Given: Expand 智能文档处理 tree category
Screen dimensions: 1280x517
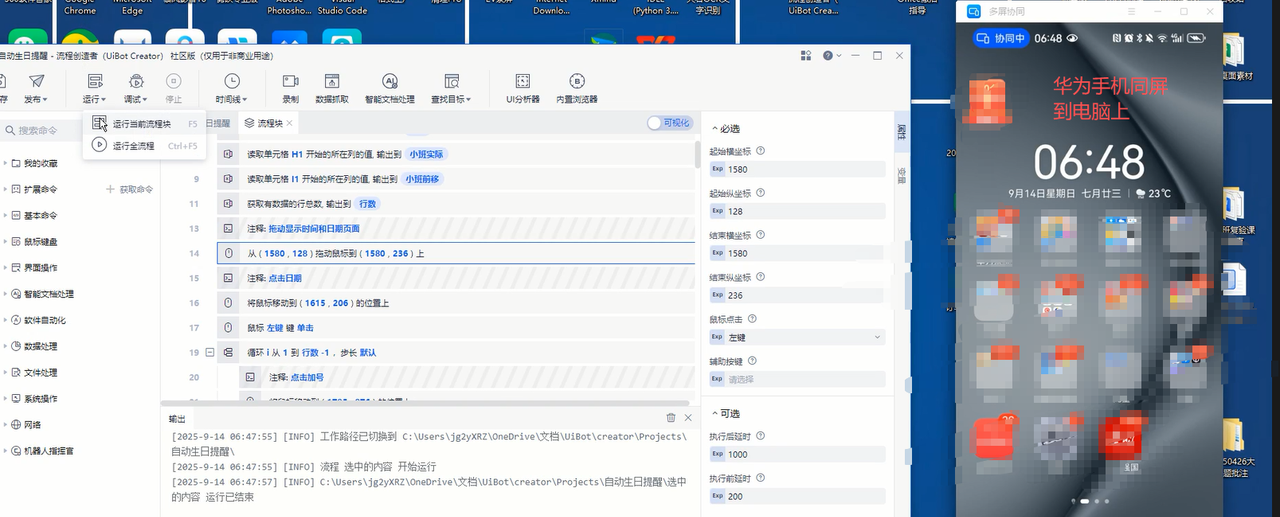Looking at the screenshot, I should tap(5, 294).
